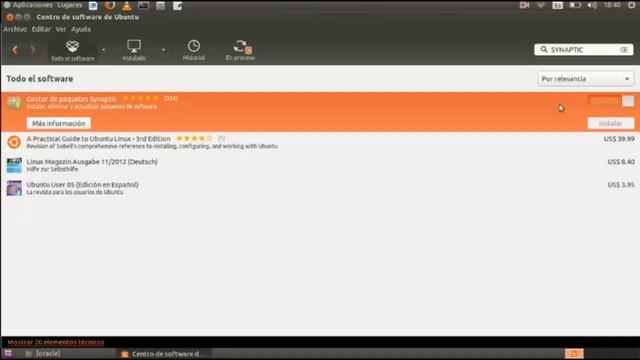Open the Historial view
This screenshot has height=360, width=640.
[x=193, y=51]
